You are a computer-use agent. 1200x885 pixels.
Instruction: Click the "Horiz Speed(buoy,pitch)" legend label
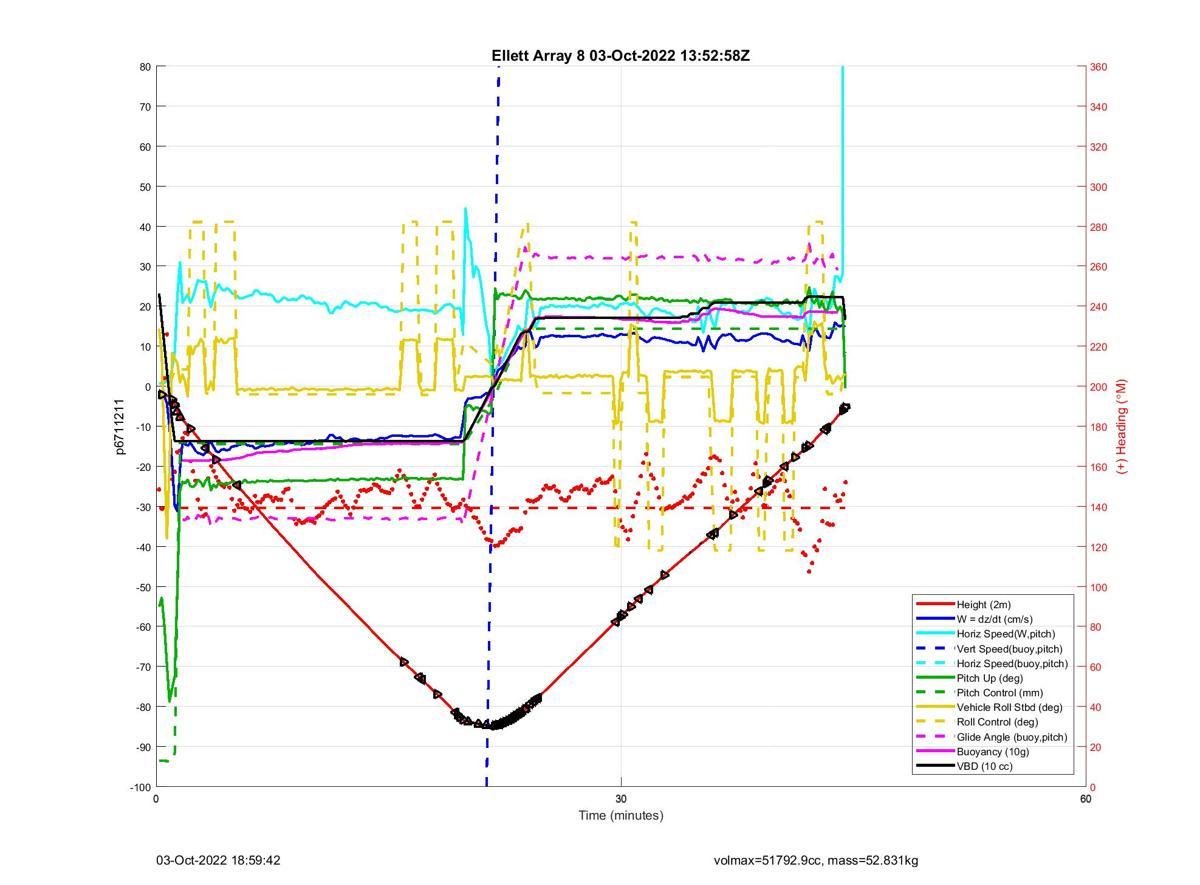click(x=1012, y=663)
